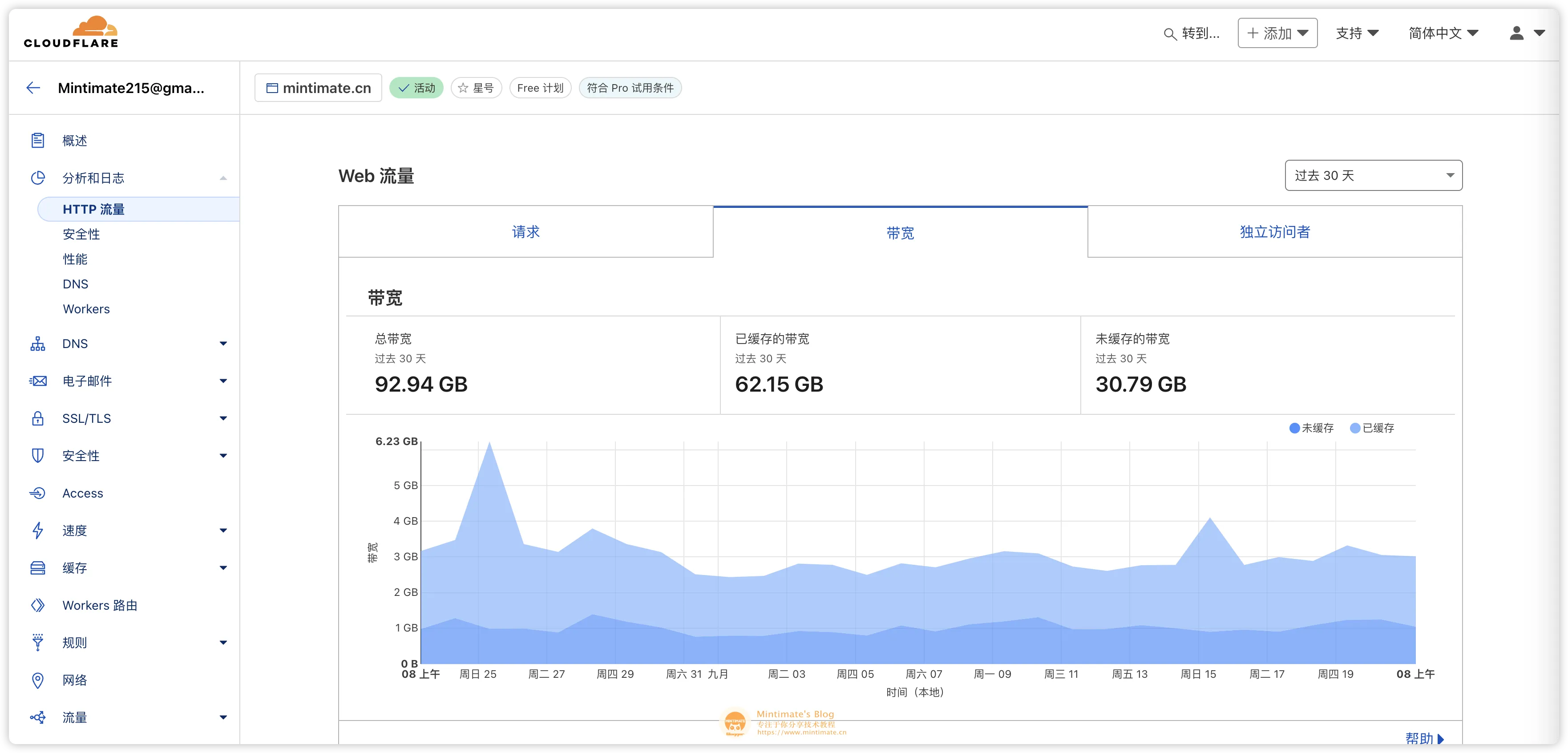
Task: Click the 带宽 tab
Action: tap(899, 232)
